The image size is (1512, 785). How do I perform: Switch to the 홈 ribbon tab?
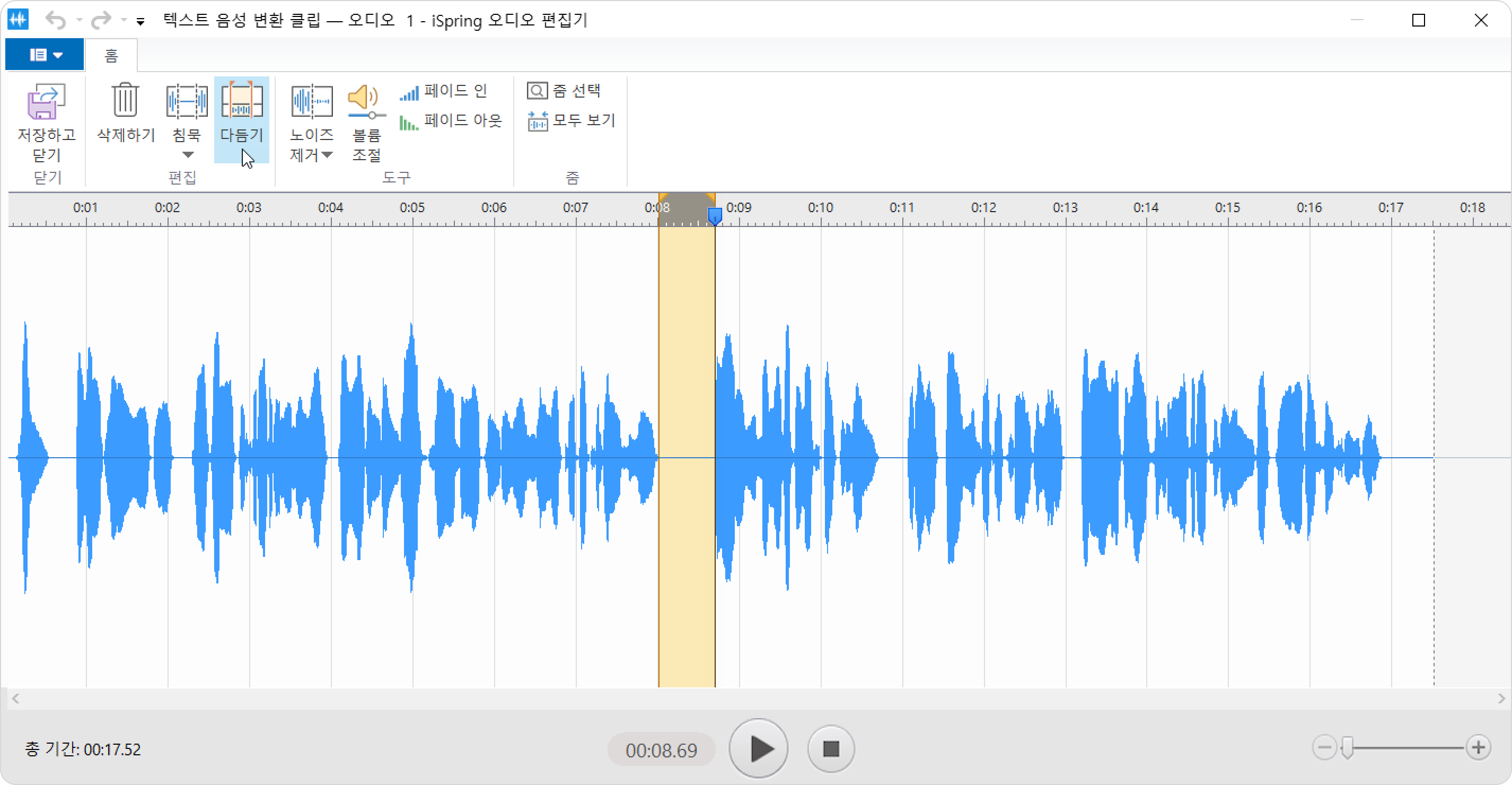111,55
